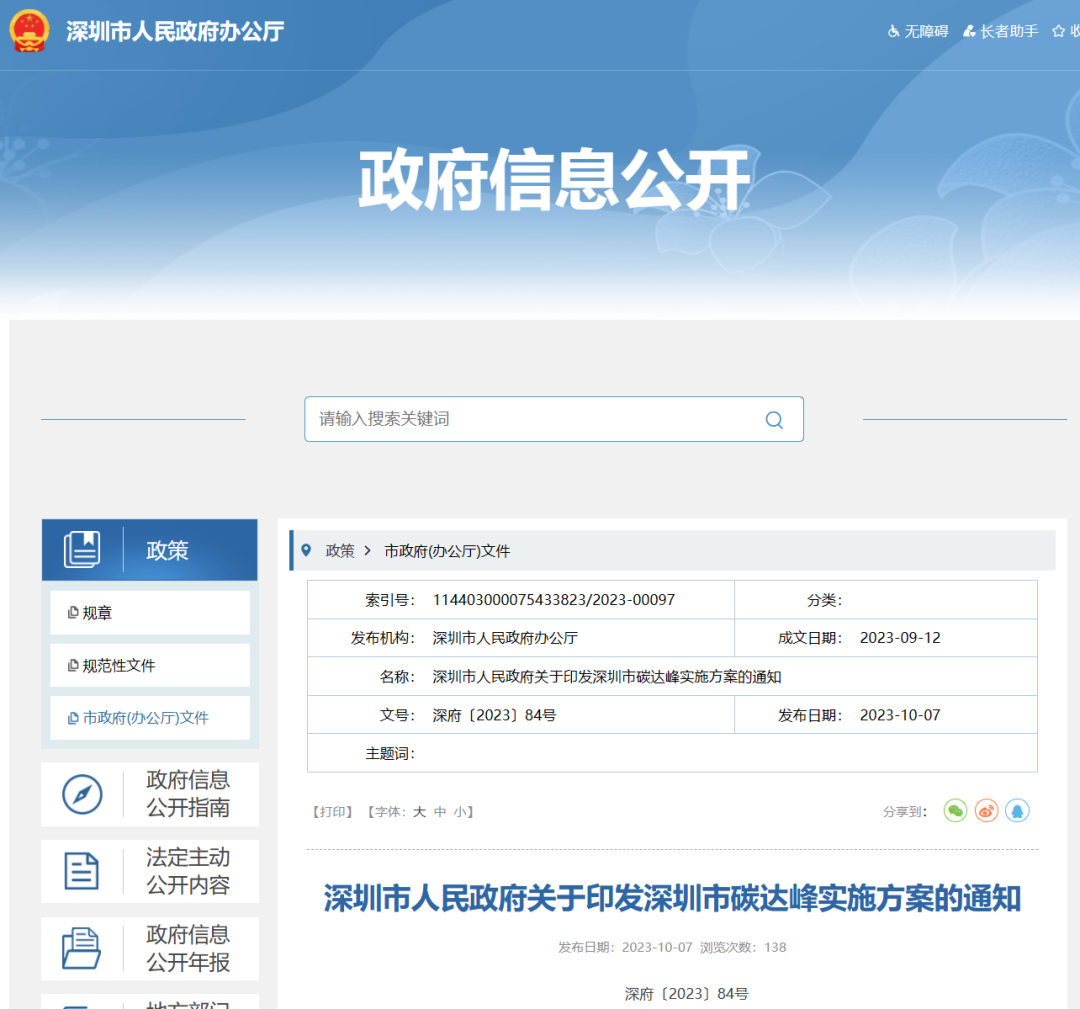Share the page via WeChat icon

(955, 811)
